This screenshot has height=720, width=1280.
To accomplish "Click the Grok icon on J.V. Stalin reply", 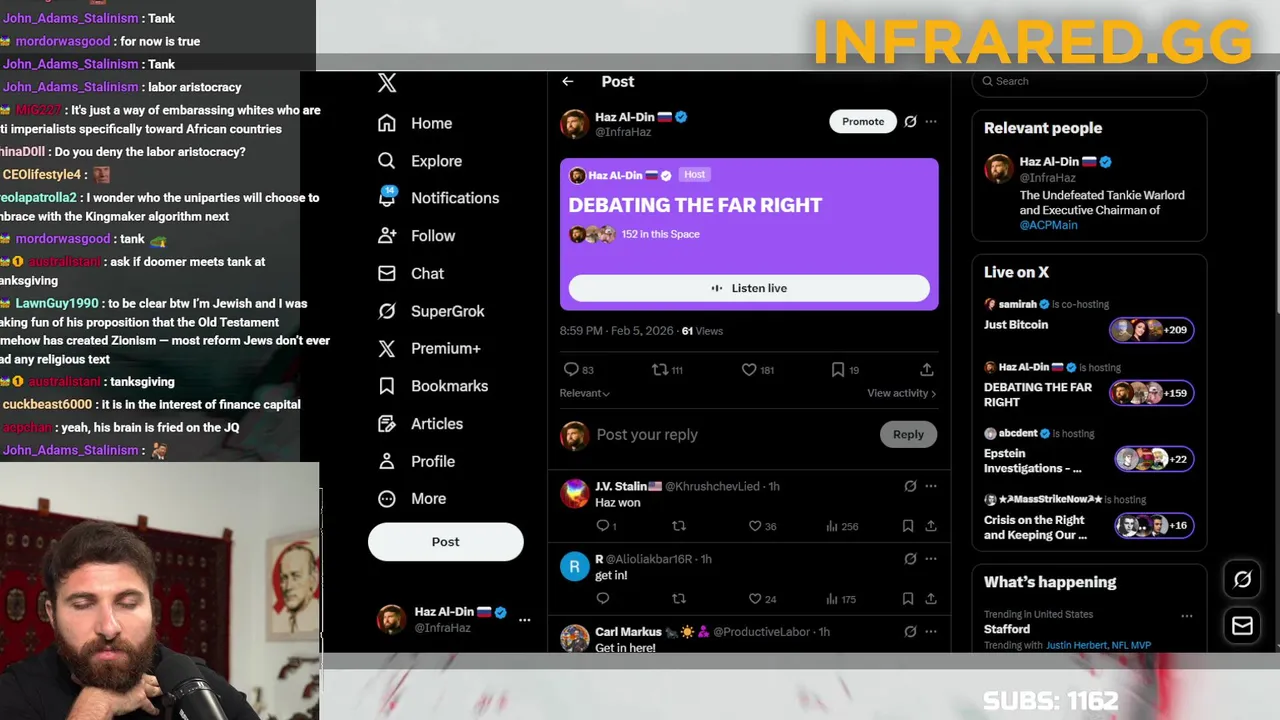I will 910,486.
